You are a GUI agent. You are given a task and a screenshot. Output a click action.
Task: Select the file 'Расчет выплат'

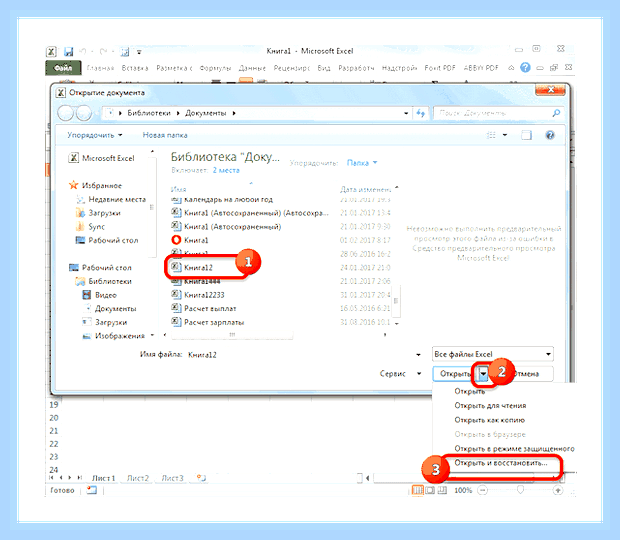204,308
